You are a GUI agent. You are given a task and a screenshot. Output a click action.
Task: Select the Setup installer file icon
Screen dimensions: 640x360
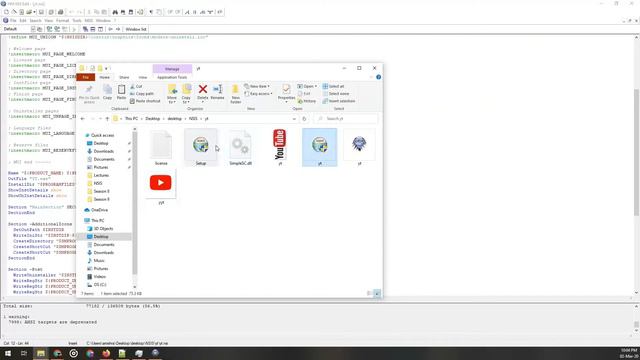coord(201,147)
